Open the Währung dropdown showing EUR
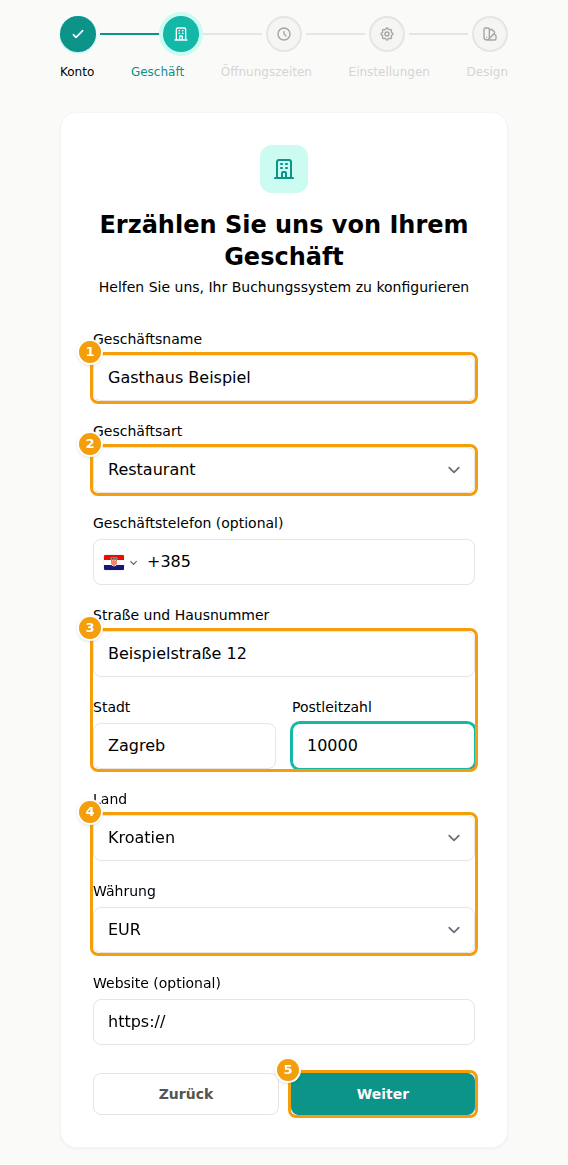This screenshot has height=1165, width=568. (x=284, y=929)
